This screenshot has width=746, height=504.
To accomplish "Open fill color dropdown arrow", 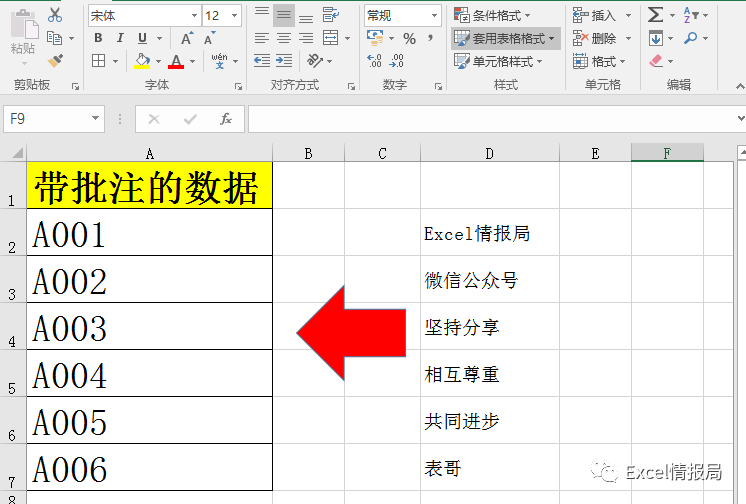I will (x=158, y=61).
